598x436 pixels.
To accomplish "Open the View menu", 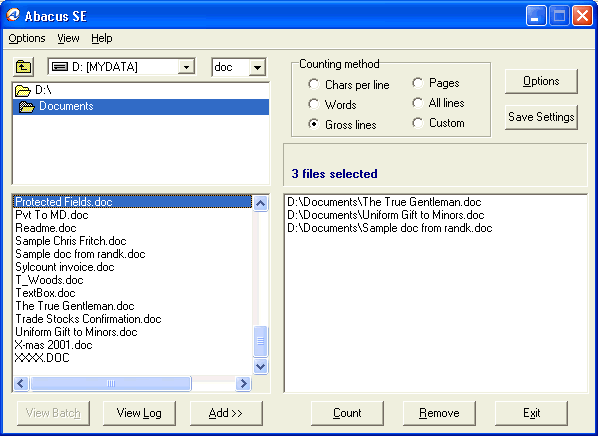I will (68, 38).
